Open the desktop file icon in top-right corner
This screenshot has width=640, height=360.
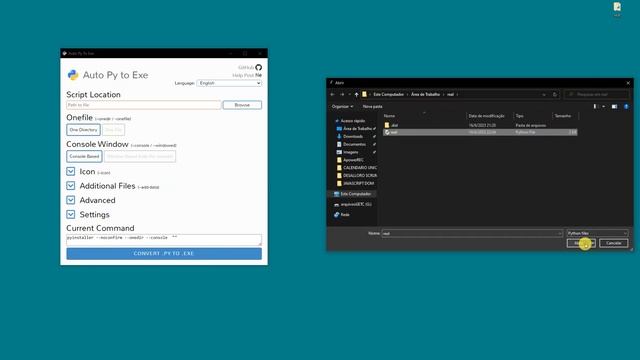click(617, 7)
